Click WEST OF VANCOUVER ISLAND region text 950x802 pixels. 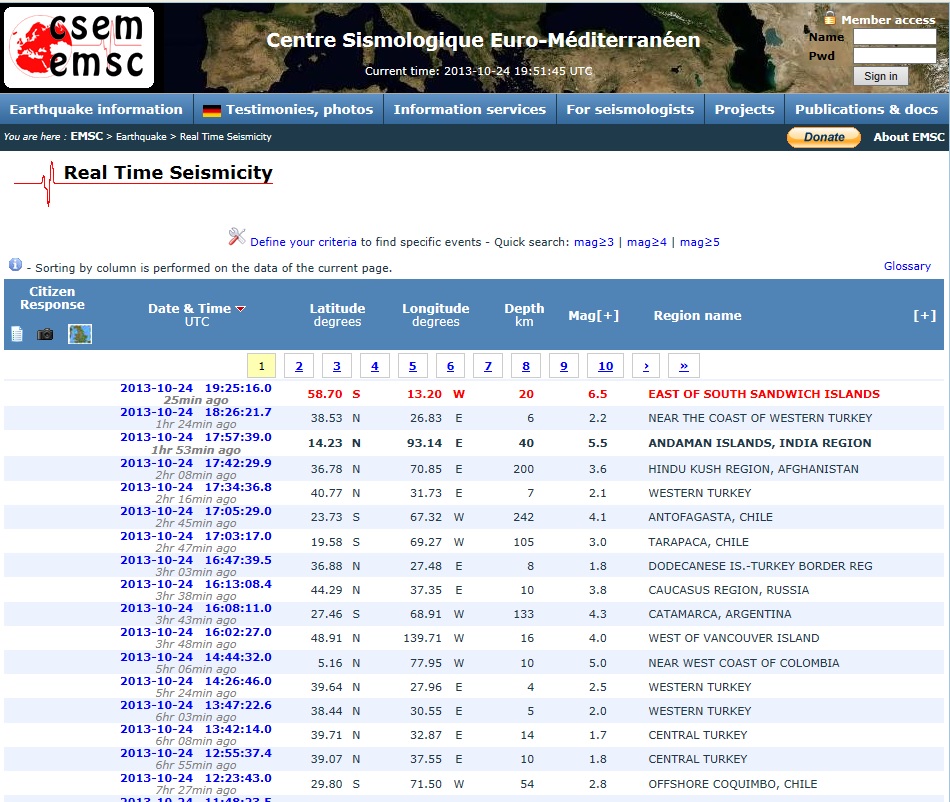coord(734,638)
